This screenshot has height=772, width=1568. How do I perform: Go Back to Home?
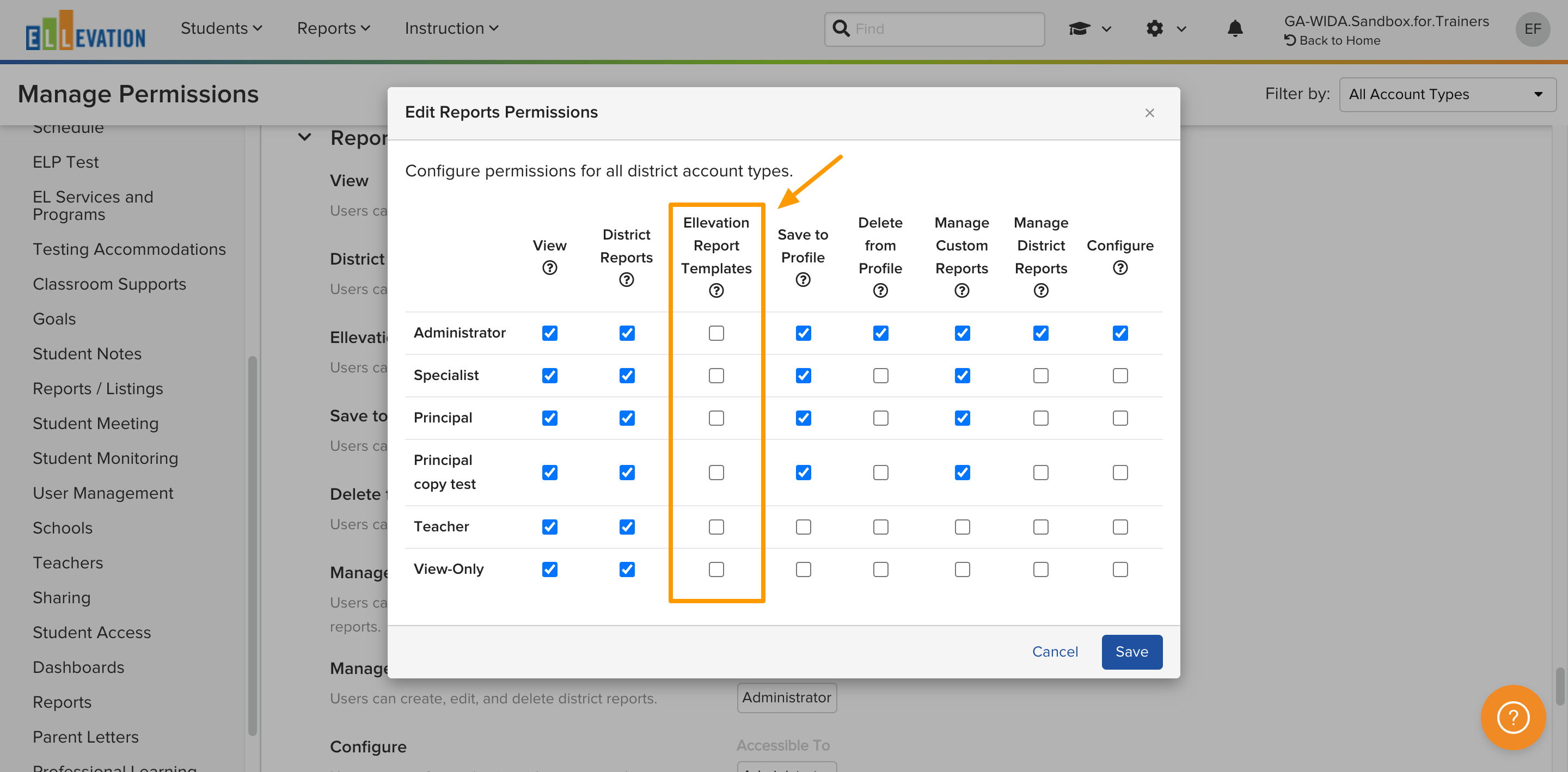click(1332, 40)
